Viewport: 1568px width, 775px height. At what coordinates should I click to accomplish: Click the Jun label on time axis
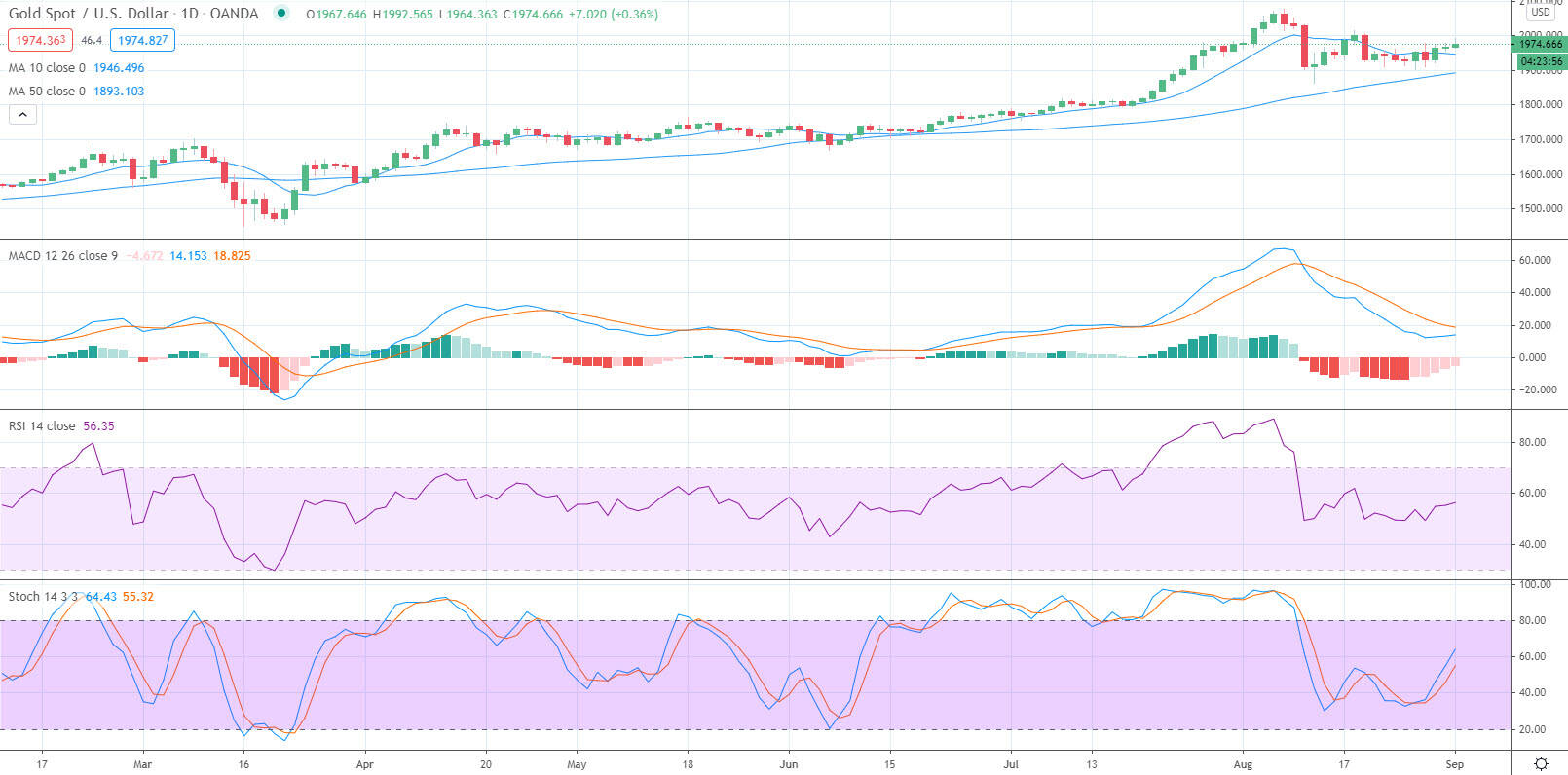789,764
